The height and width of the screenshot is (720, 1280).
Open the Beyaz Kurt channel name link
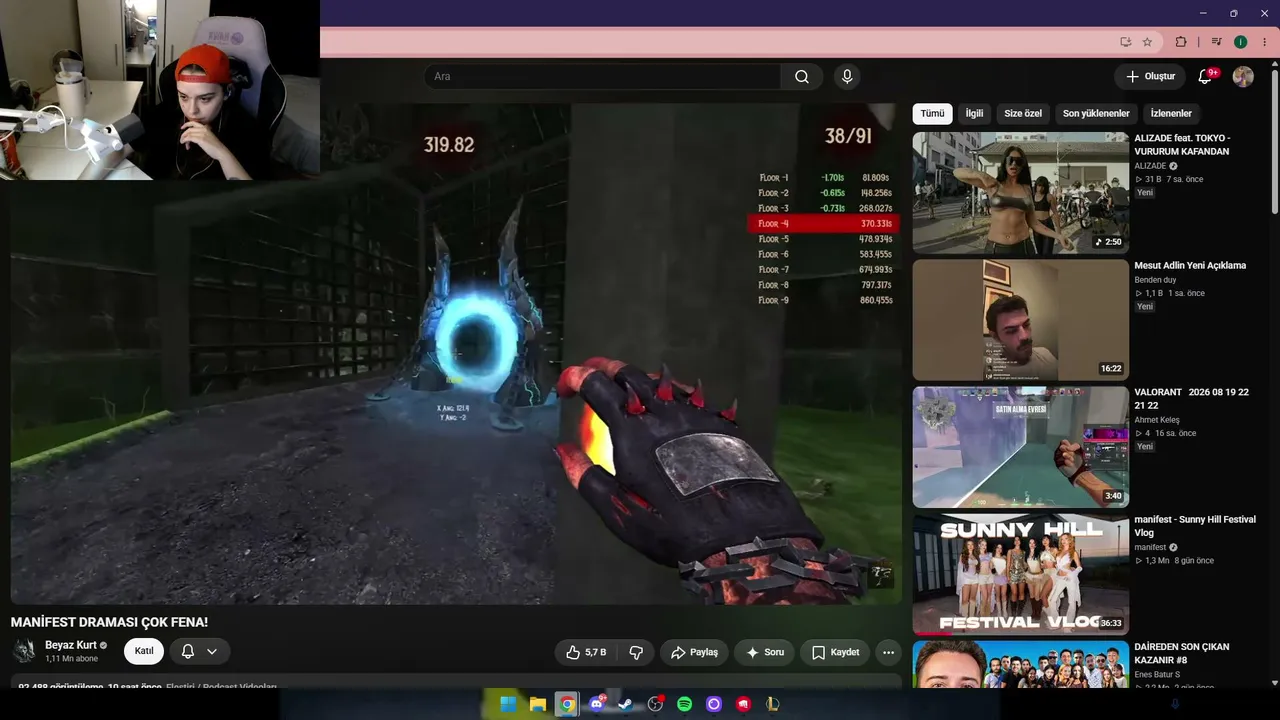click(71, 645)
